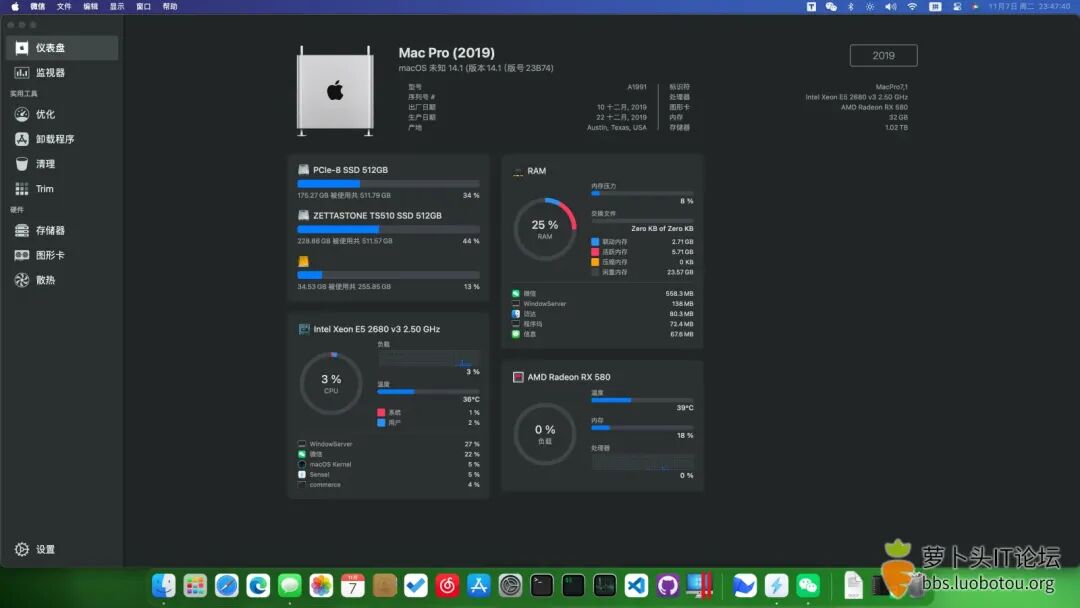Viewport: 1080px width, 608px height.
Task: Select the 优化 optimize tool
Action: tap(62, 114)
